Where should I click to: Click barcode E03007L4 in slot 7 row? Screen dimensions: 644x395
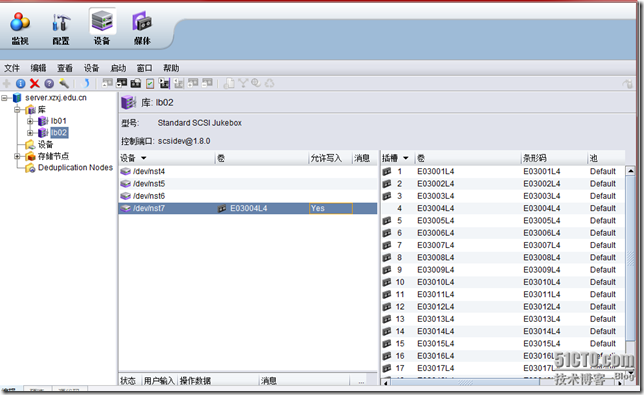point(542,246)
